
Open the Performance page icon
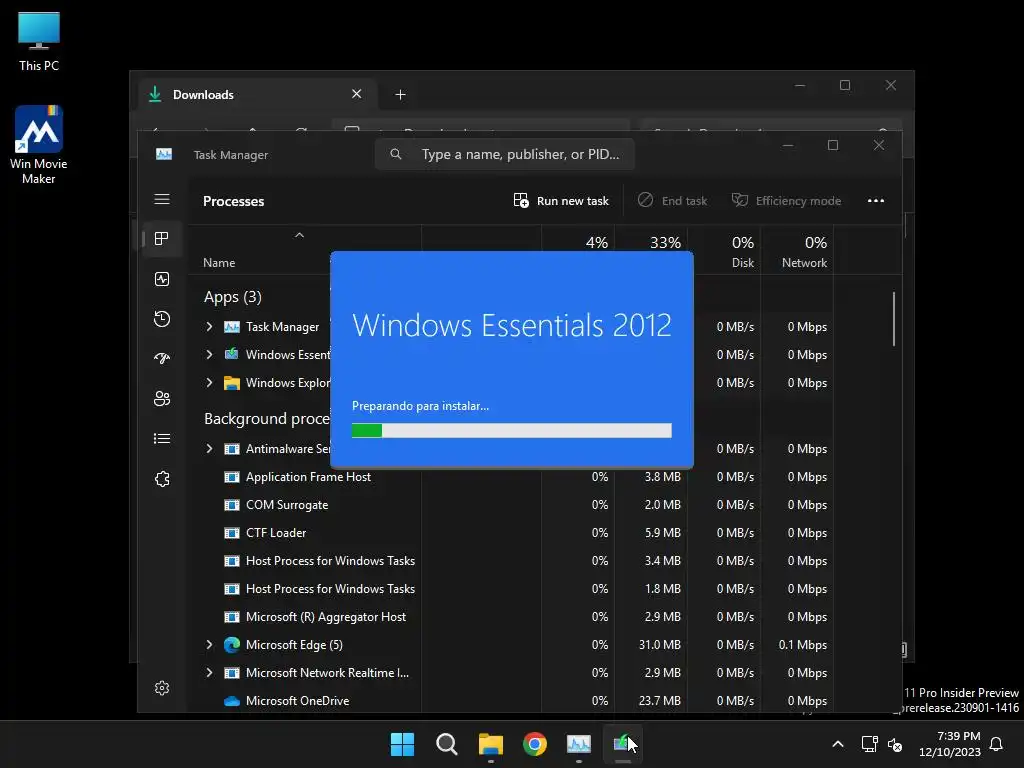click(x=162, y=279)
